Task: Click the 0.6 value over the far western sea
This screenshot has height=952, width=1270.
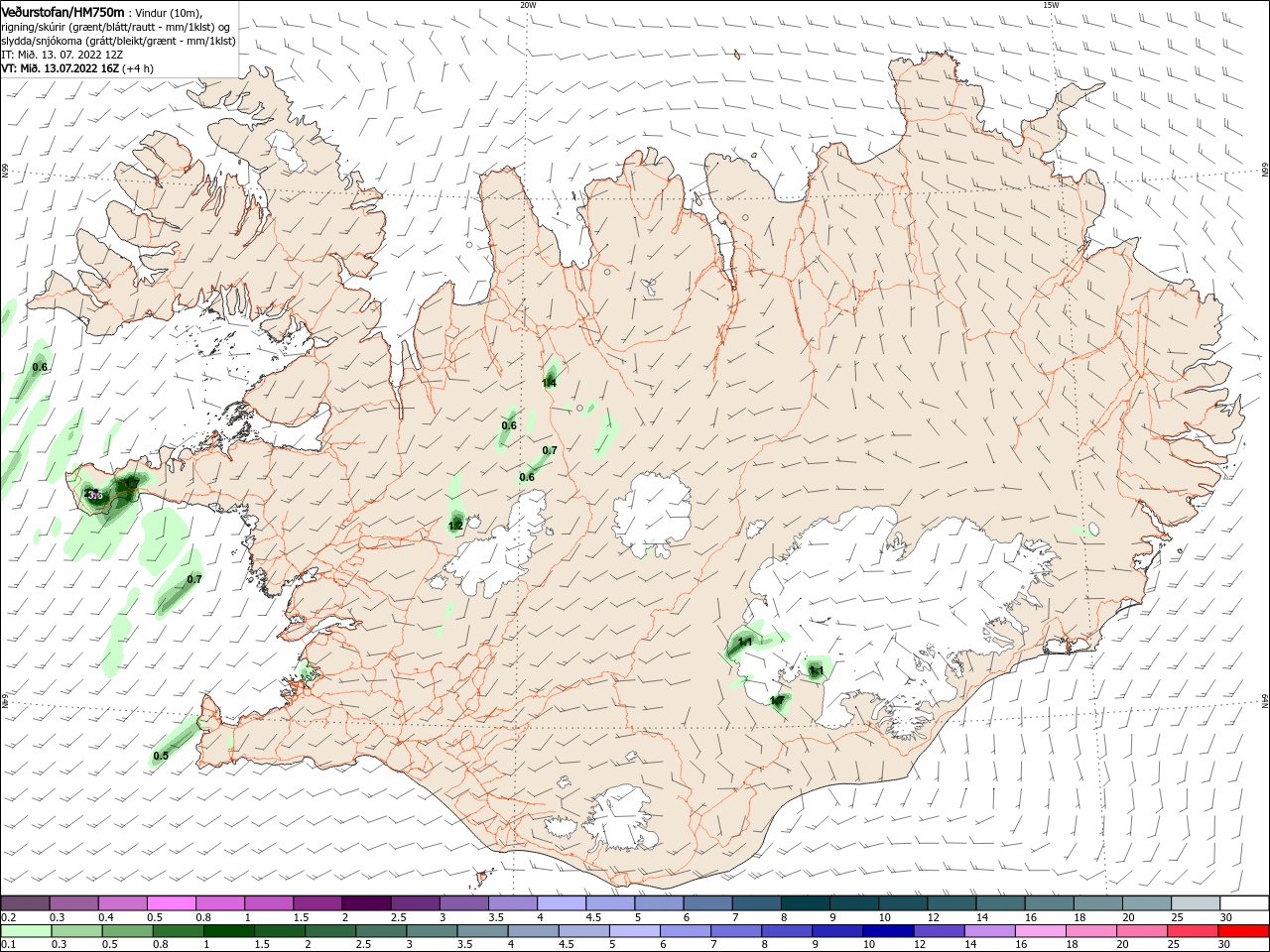Action: 40,367
